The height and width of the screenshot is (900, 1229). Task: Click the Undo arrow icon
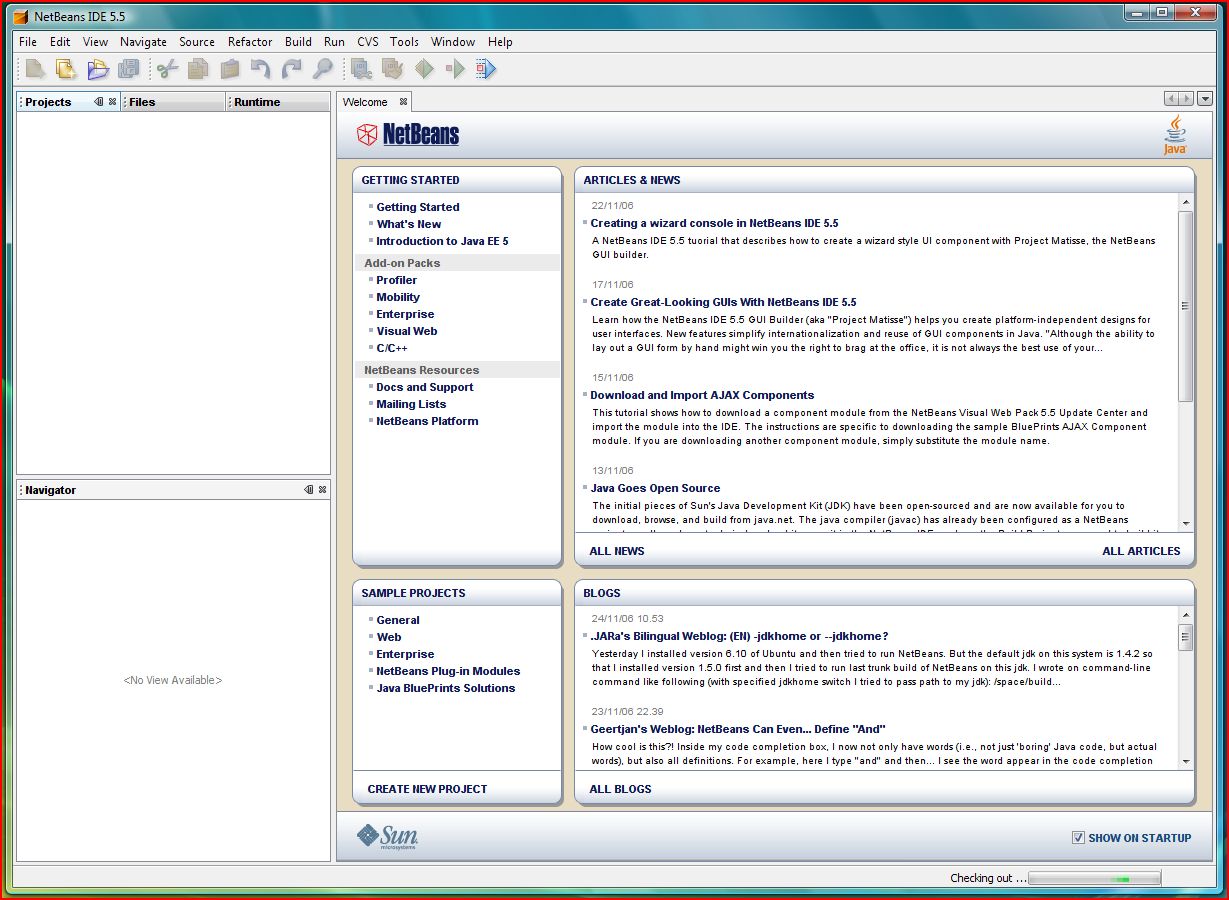click(260, 69)
